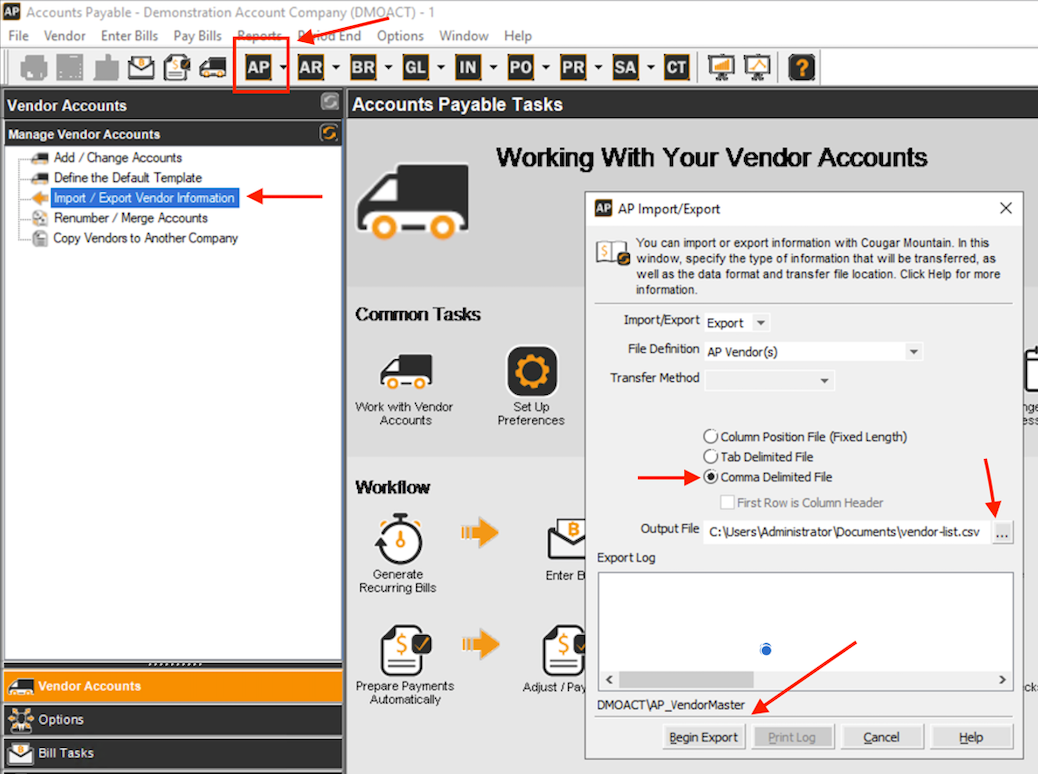Viewport: 1038px width, 774px height.
Task: Open the Help menu
Action: click(518, 36)
